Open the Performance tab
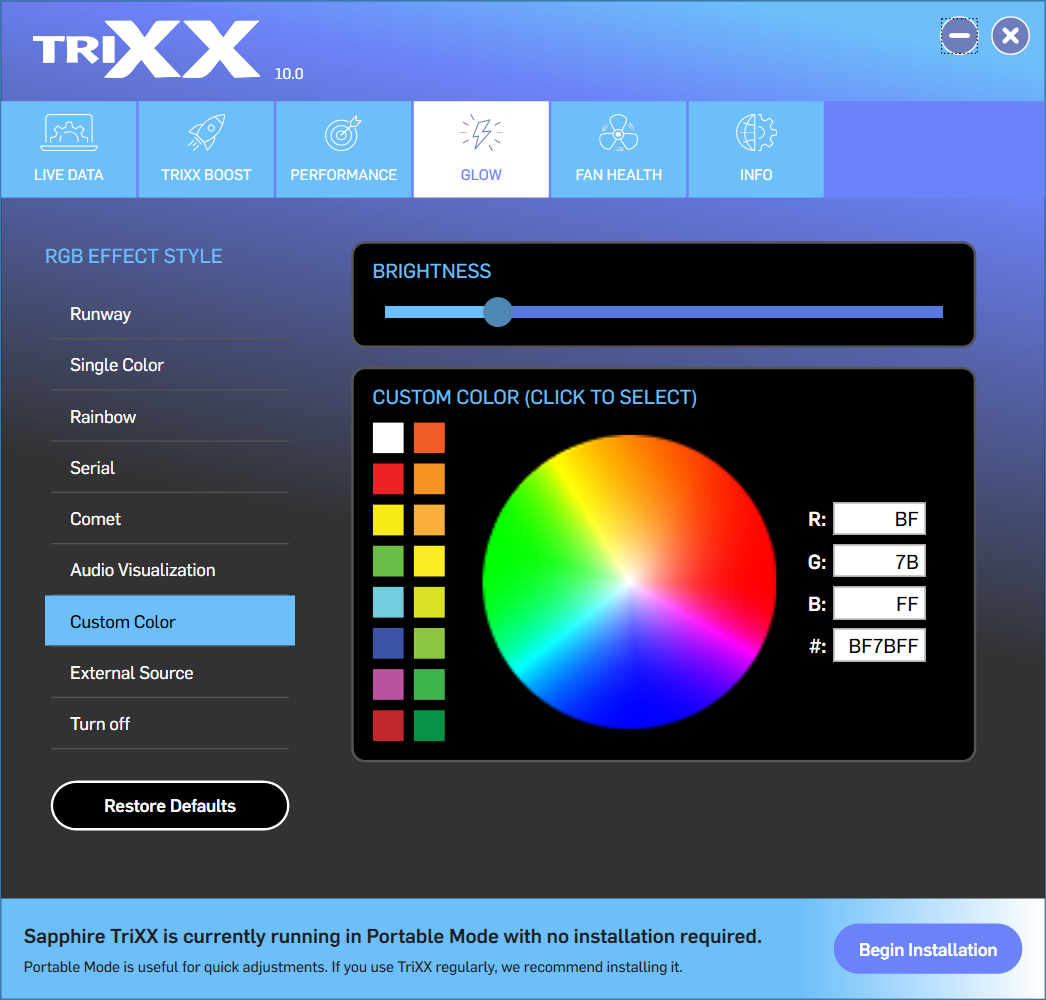This screenshot has height=1000, width=1046. tap(344, 149)
